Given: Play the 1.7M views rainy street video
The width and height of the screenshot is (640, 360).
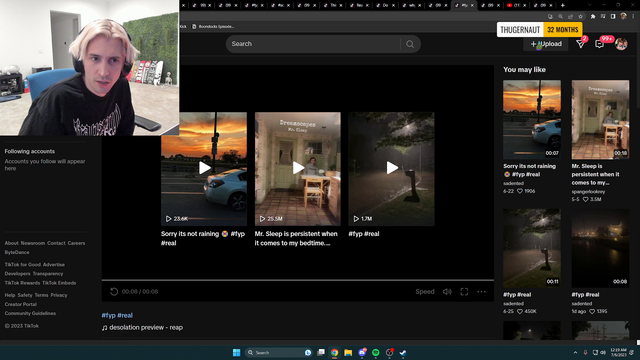Looking at the screenshot, I should coord(391,168).
